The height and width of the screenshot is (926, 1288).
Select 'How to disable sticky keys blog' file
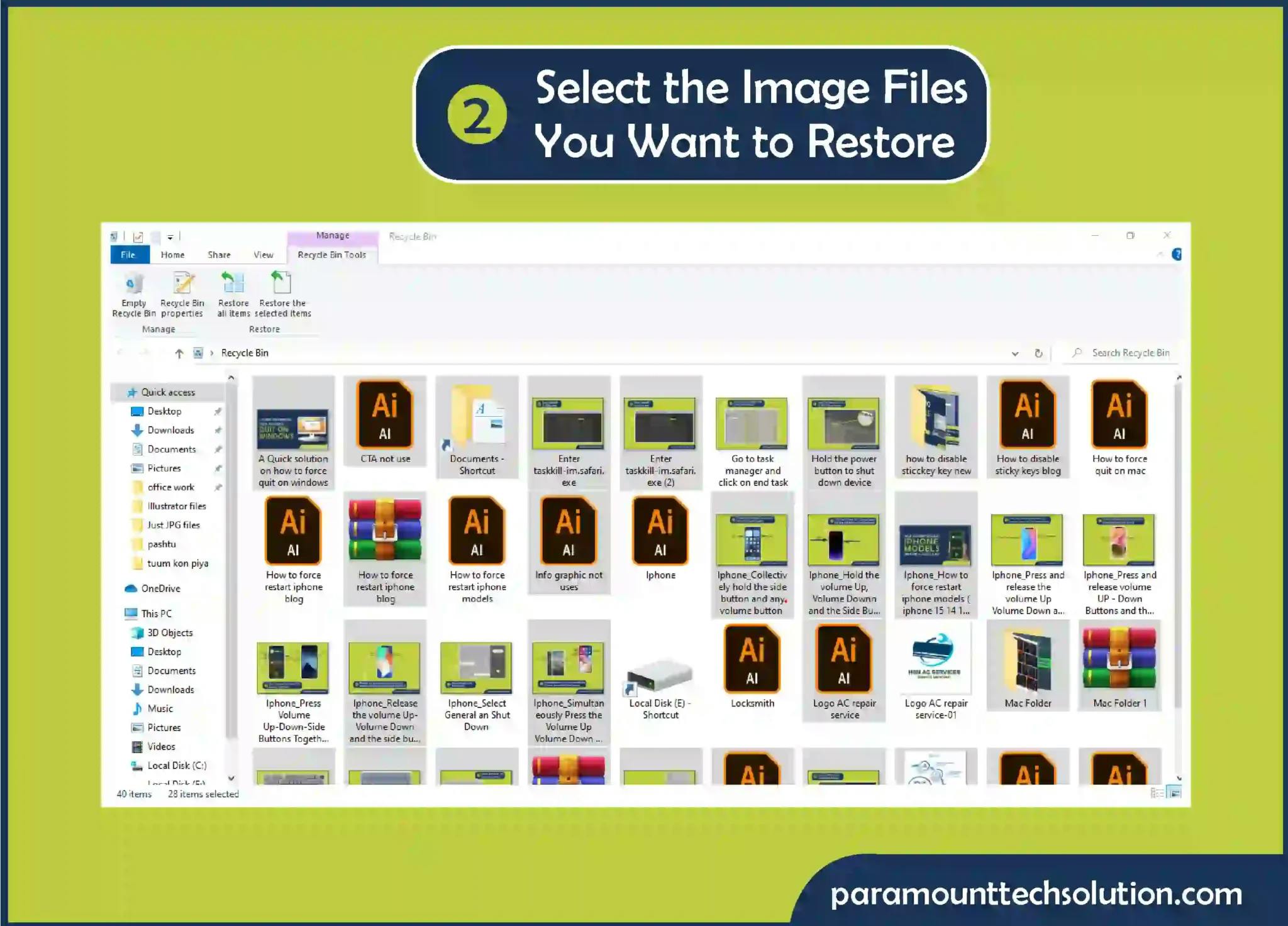(1028, 427)
